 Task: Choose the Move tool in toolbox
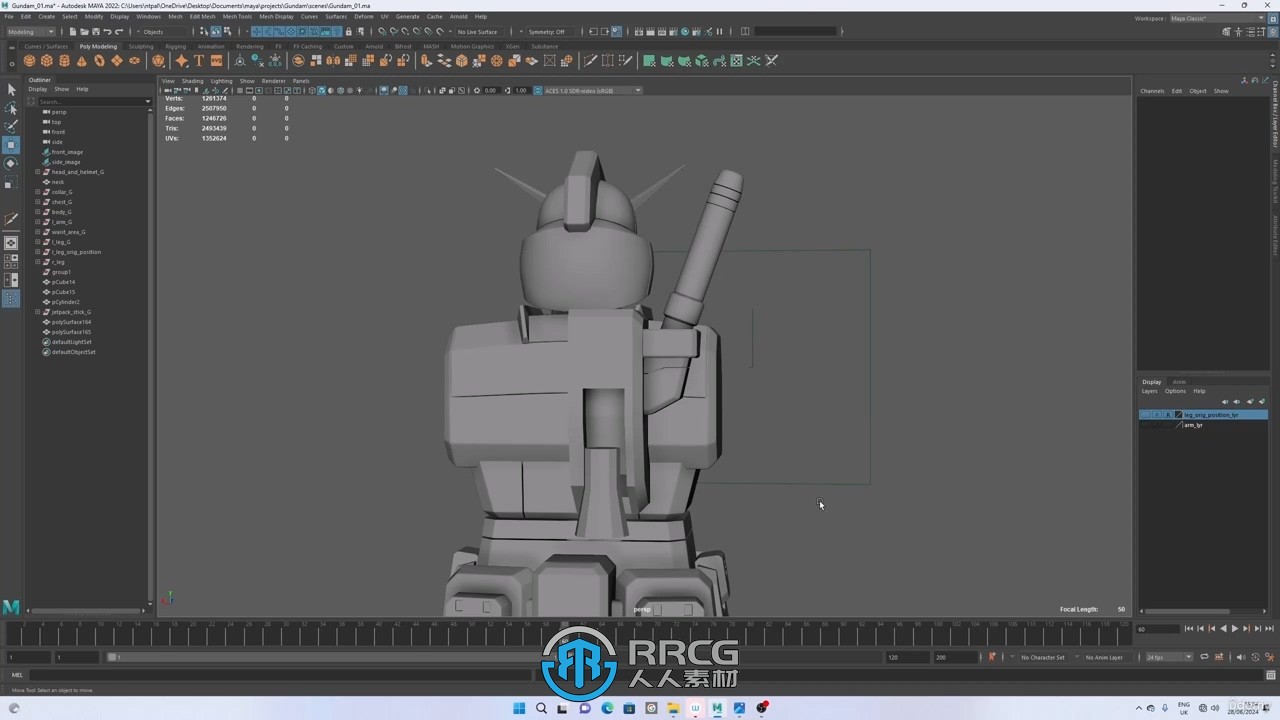pos(11,145)
